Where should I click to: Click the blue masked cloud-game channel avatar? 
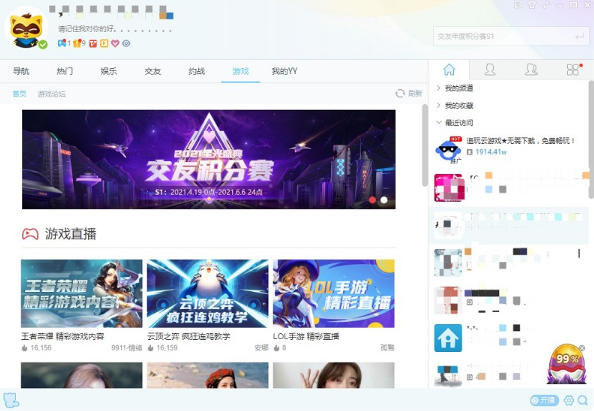448,150
